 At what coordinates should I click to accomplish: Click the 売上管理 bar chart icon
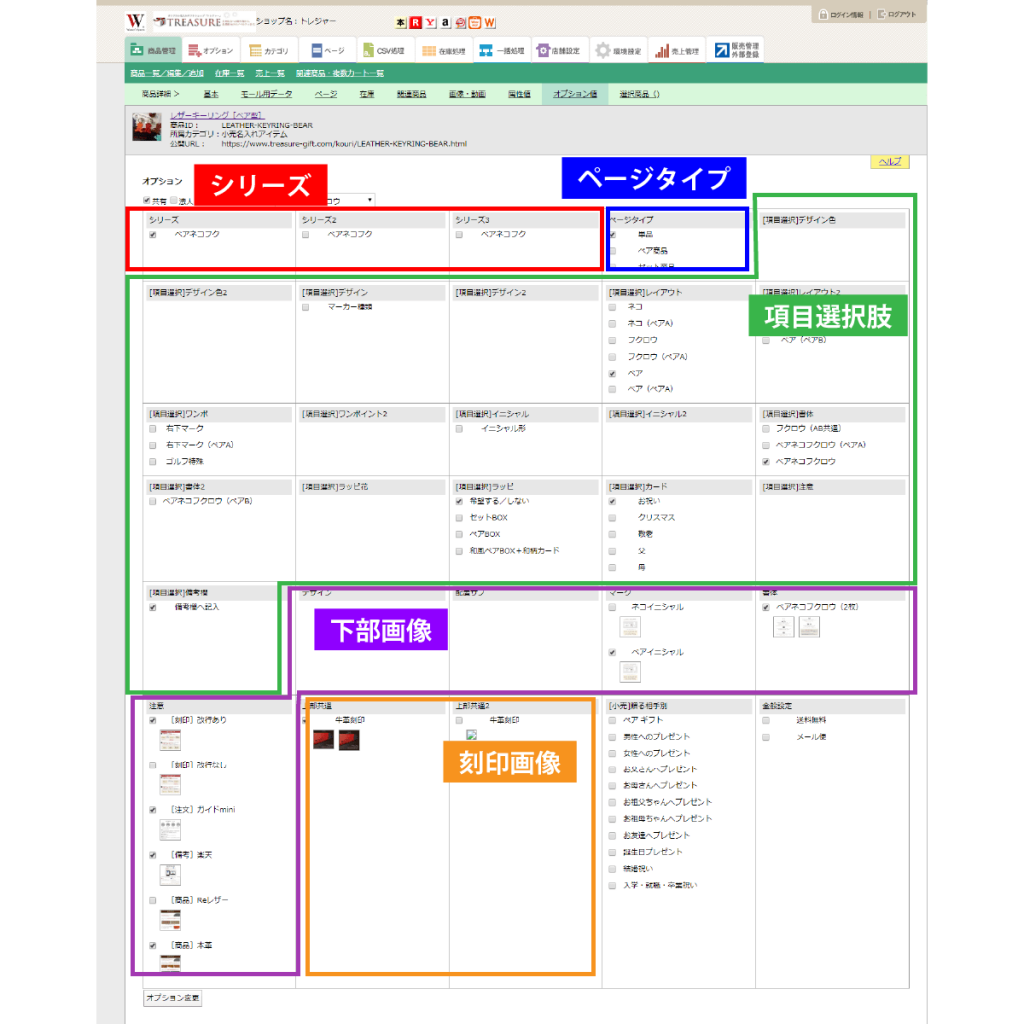coord(662,51)
